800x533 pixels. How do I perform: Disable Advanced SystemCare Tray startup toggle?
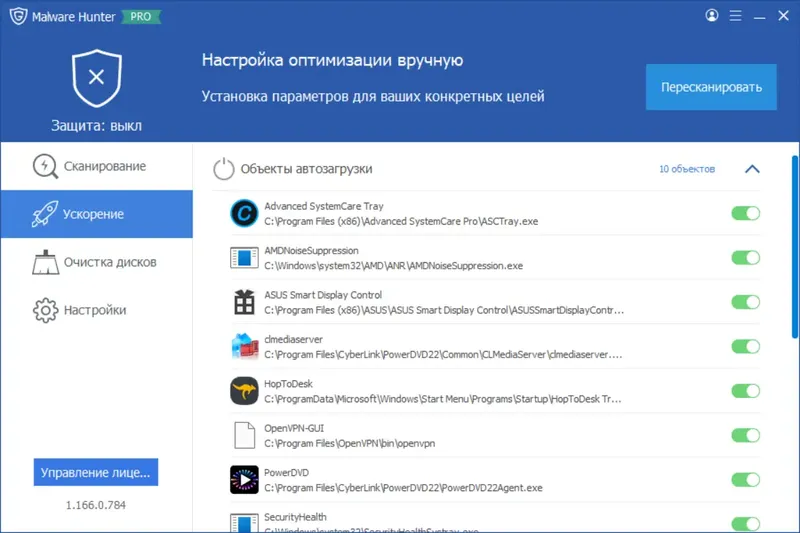(x=745, y=213)
